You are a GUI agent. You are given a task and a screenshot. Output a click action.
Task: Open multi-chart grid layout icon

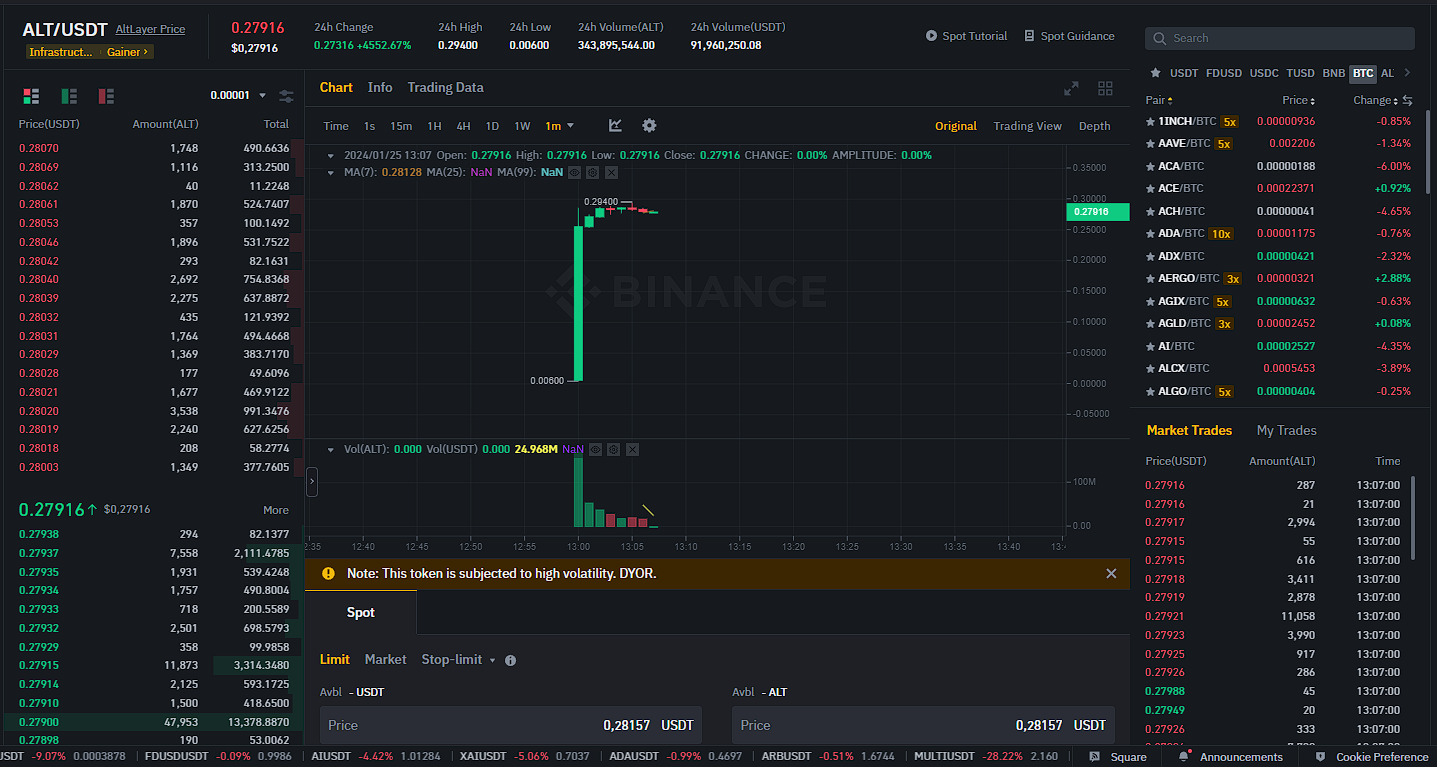tap(1105, 88)
